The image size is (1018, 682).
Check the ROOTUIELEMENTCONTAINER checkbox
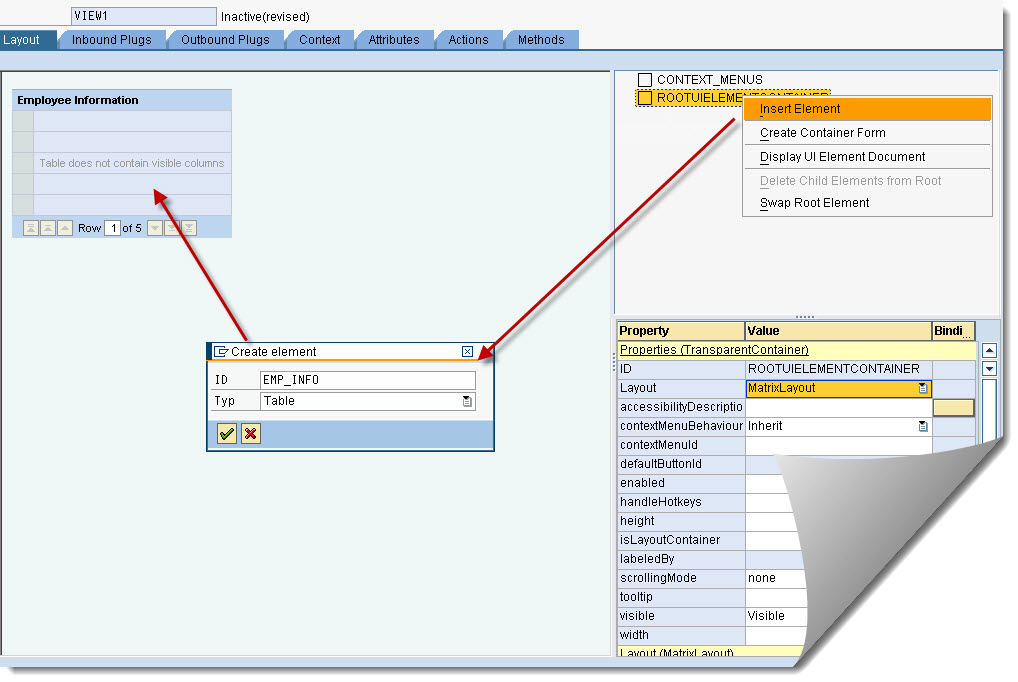645,97
